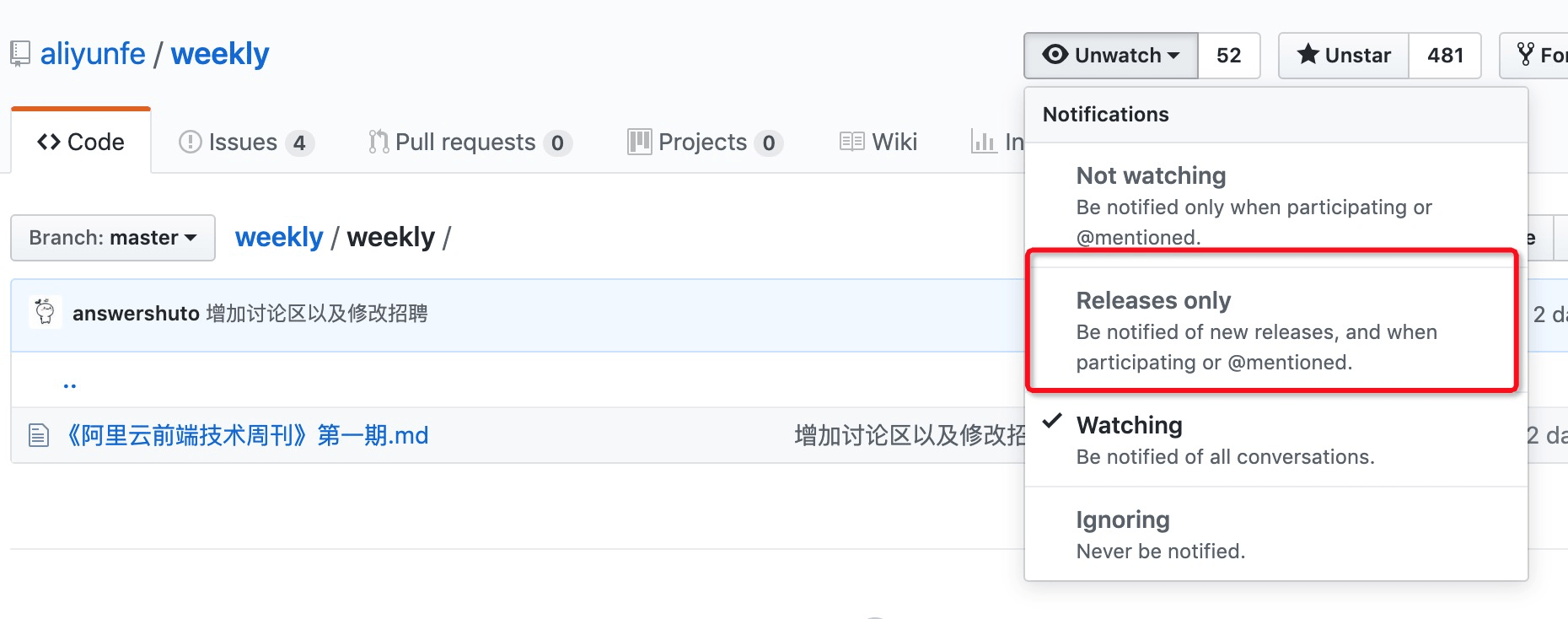Image resolution: width=1568 pixels, height=619 pixels.
Task: Click the Pull requests merge icon
Action: (x=379, y=142)
